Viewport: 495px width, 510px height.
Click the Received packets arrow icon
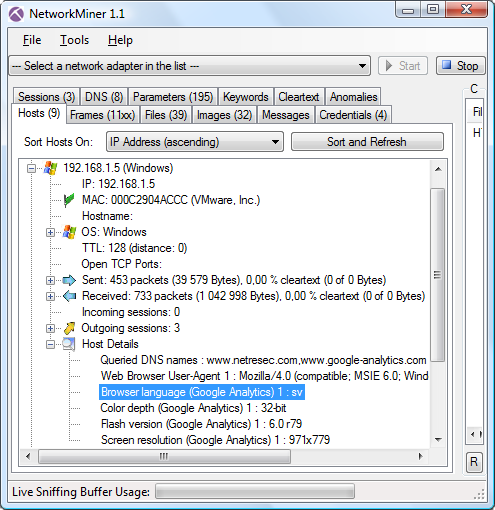point(69,296)
